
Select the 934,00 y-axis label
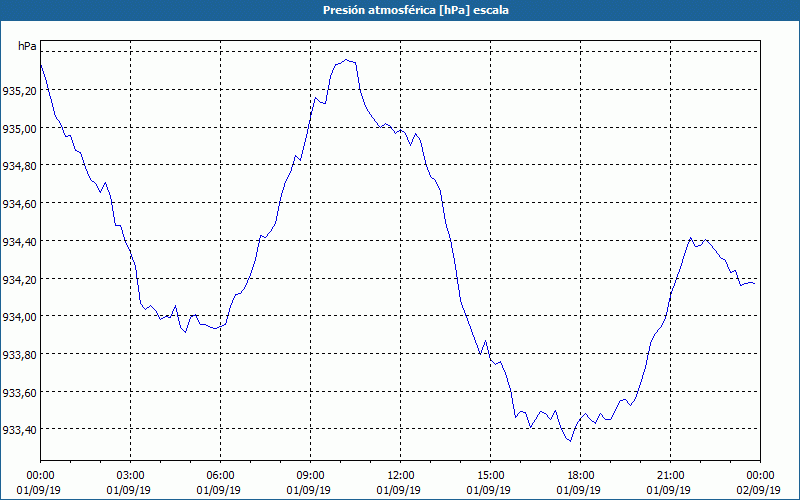tap(19, 317)
